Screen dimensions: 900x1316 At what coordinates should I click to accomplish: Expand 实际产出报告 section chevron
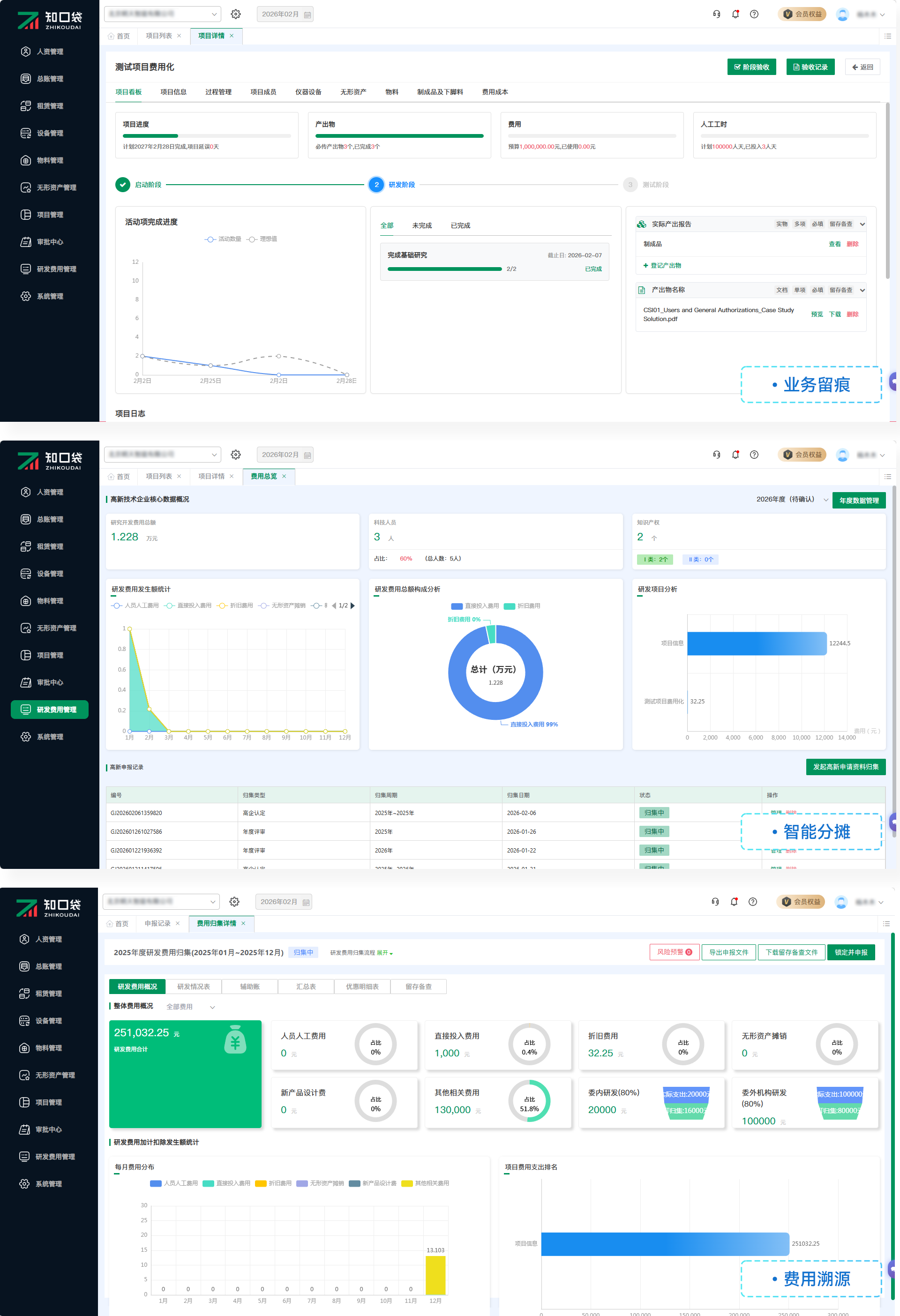(x=862, y=224)
